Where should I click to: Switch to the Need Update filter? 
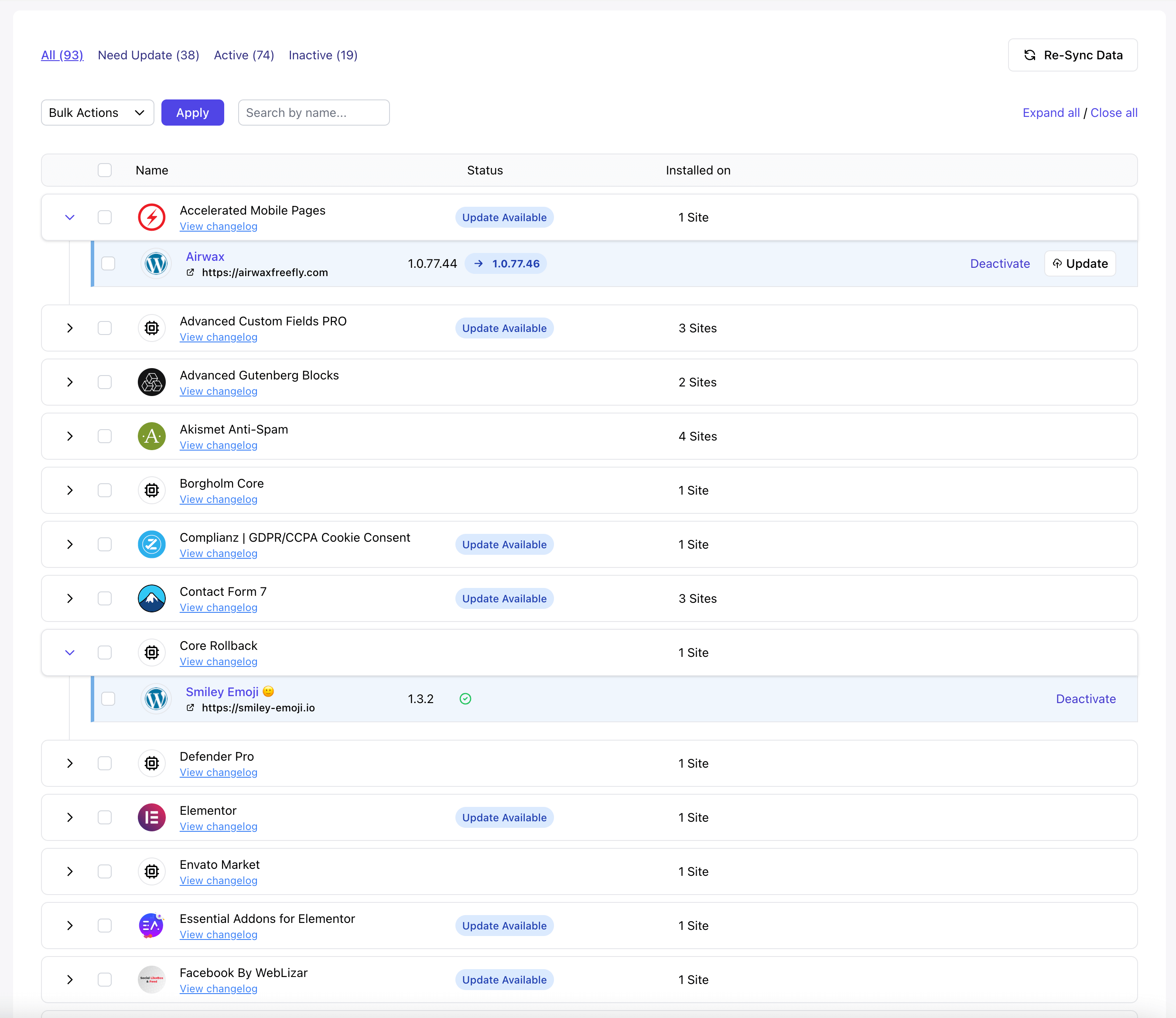point(148,55)
